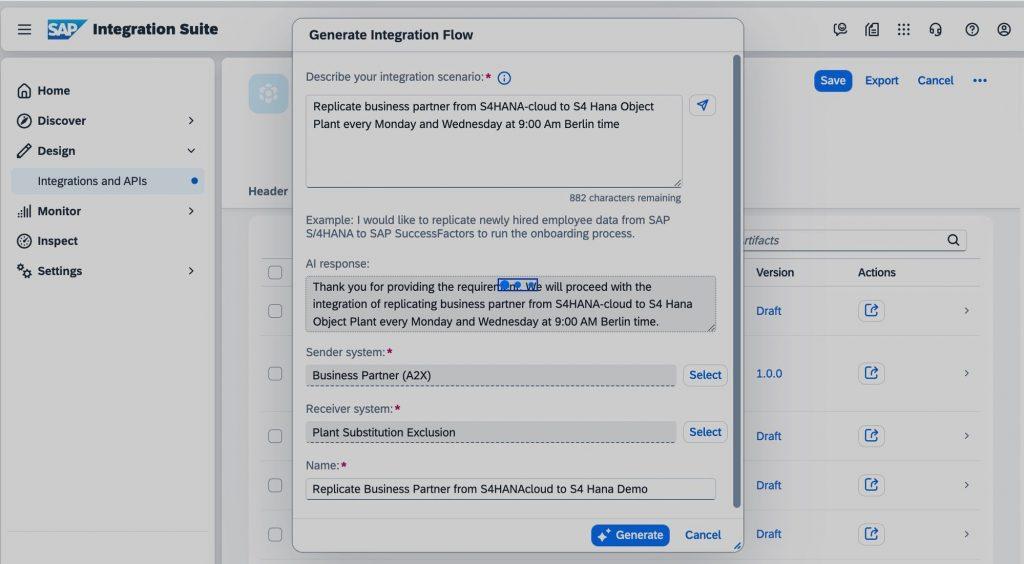The image size is (1024, 564).
Task: Click the package icon tile beside the dialog
Action: (x=268, y=94)
